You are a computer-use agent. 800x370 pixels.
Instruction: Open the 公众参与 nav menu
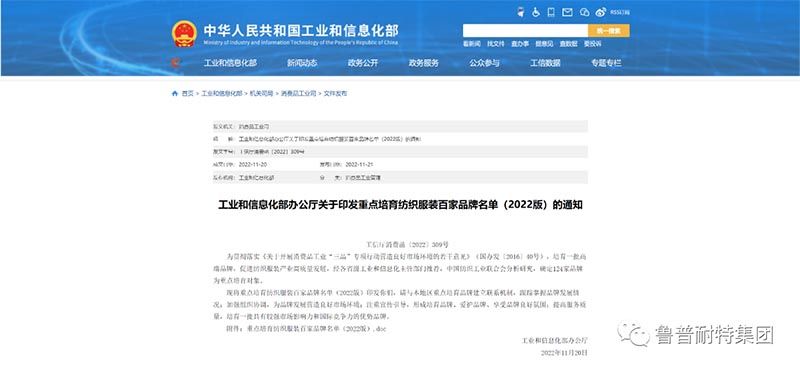(x=484, y=63)
